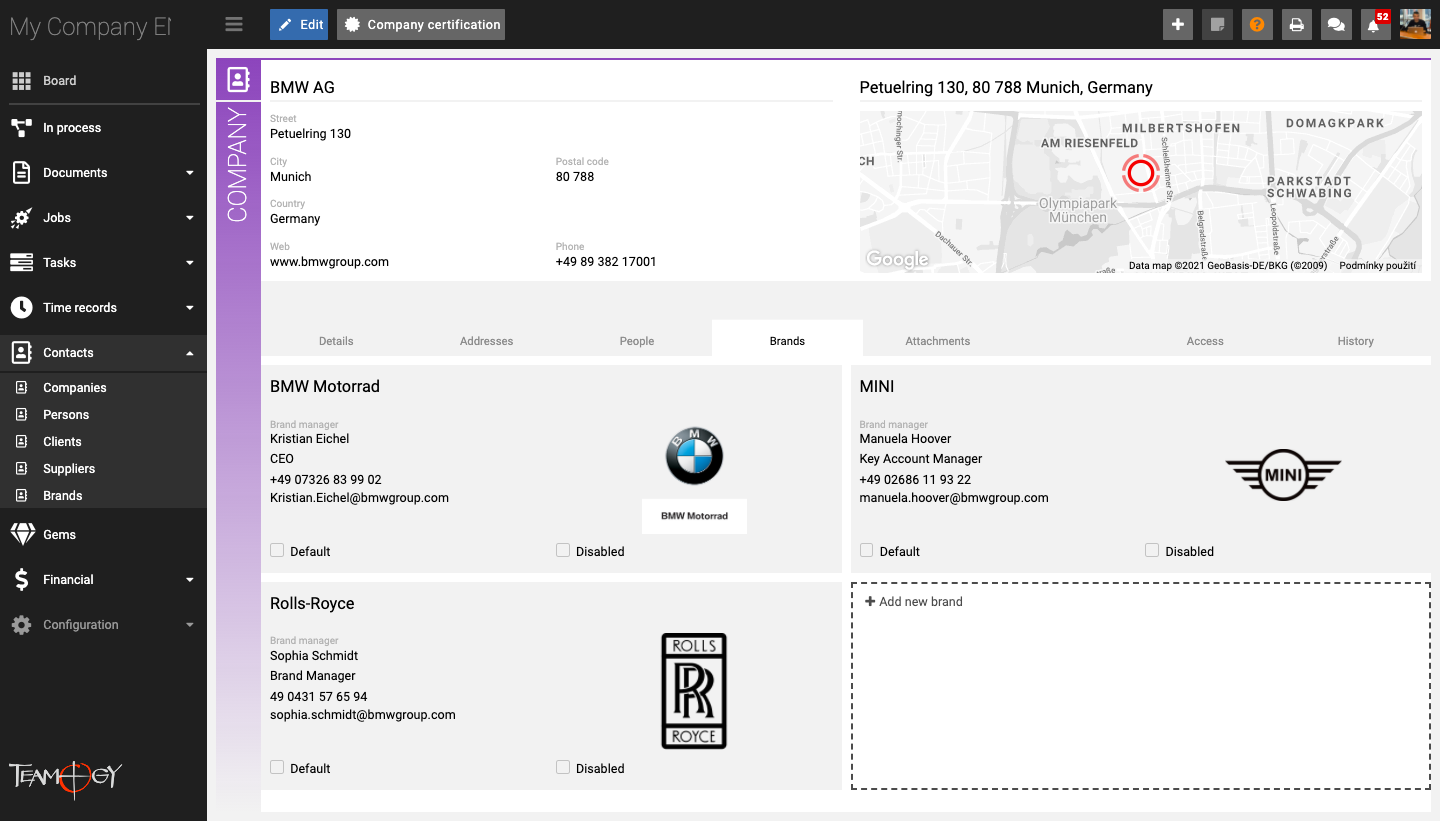Switch to the History tab
The width and height of the screenshot is (1440, 821).
coord(1356,341)
